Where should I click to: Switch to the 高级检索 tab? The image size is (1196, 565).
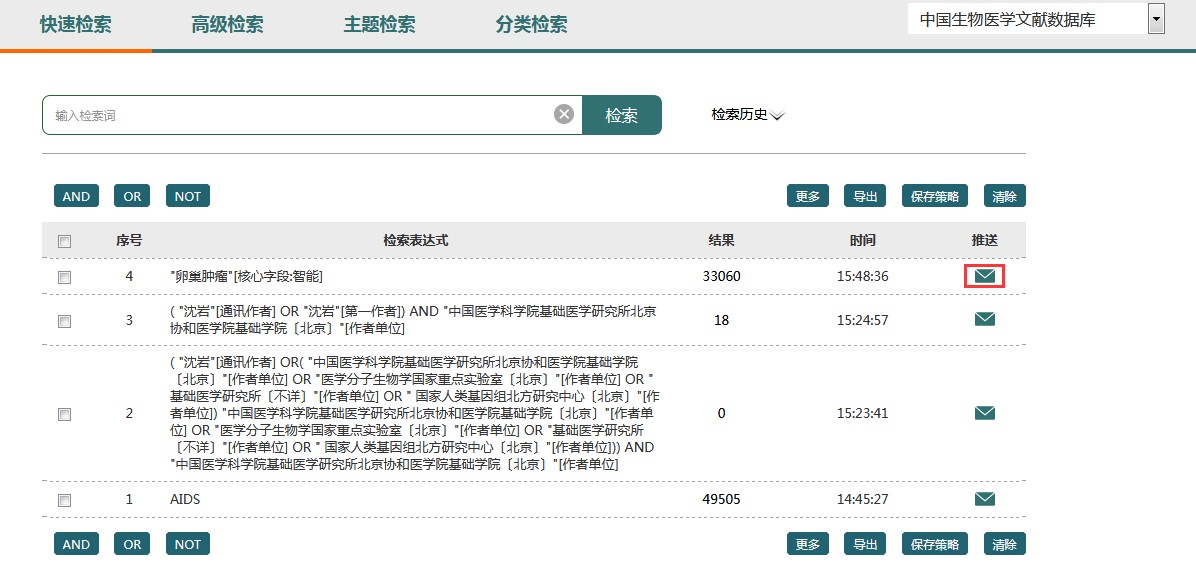tap(227, 25)
